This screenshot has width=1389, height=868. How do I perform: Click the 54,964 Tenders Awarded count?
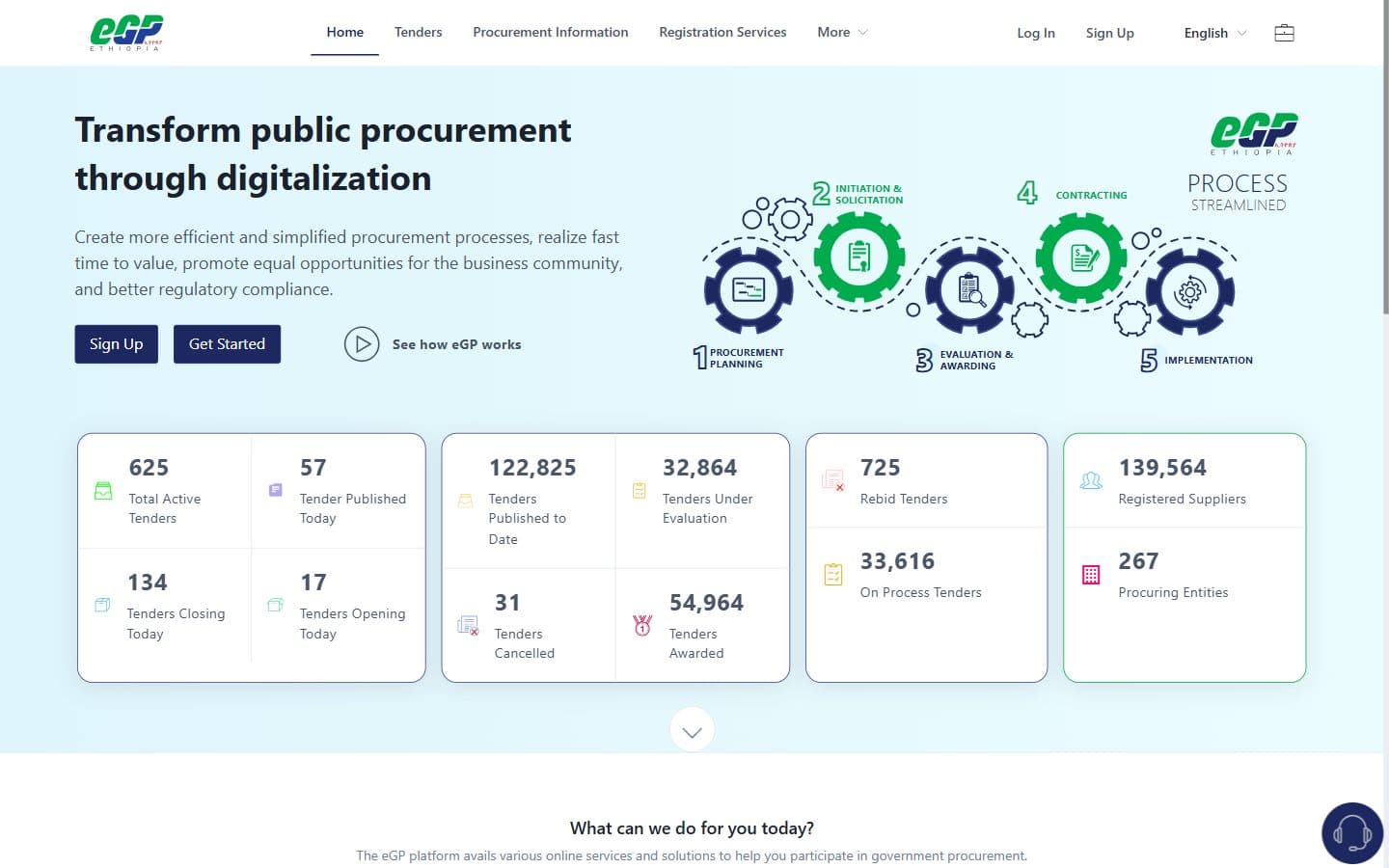coord(706,603)
